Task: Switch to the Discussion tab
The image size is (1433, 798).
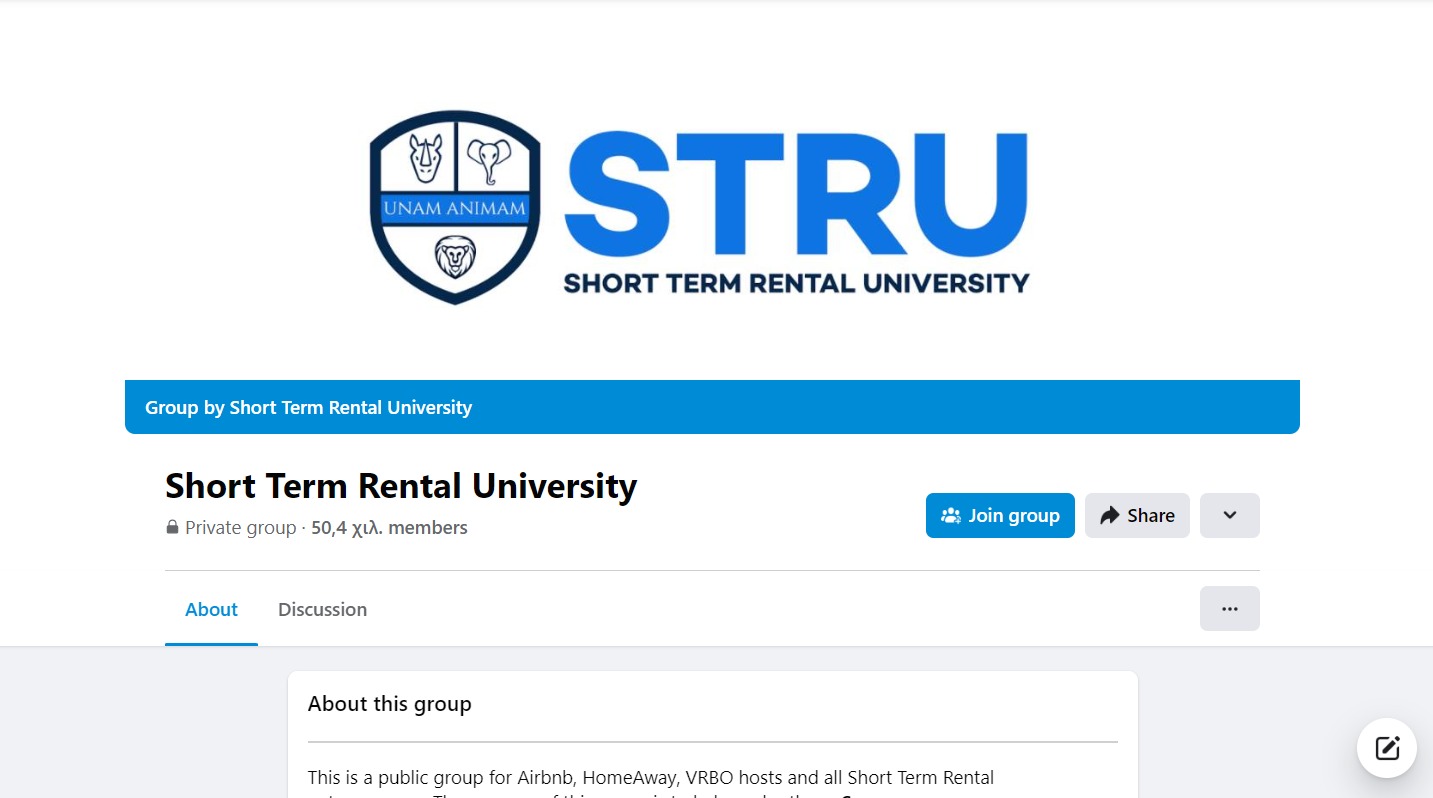Action: [x=322, y=609]
